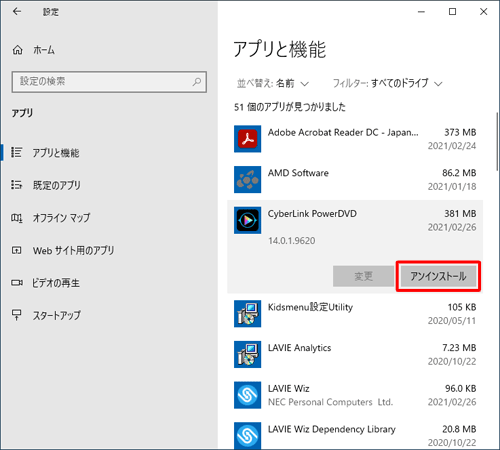Click the 20.8 MB size value

(x=459, y=429)
